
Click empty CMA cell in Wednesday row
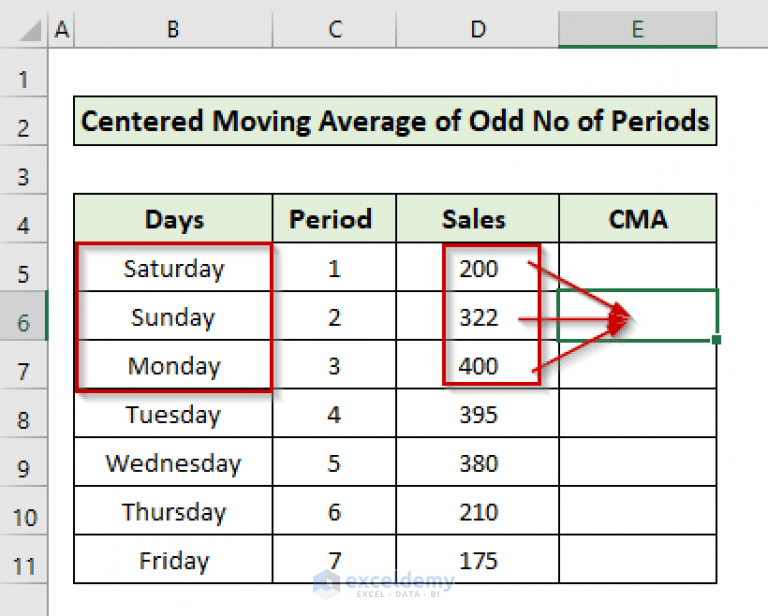(637, 461)
